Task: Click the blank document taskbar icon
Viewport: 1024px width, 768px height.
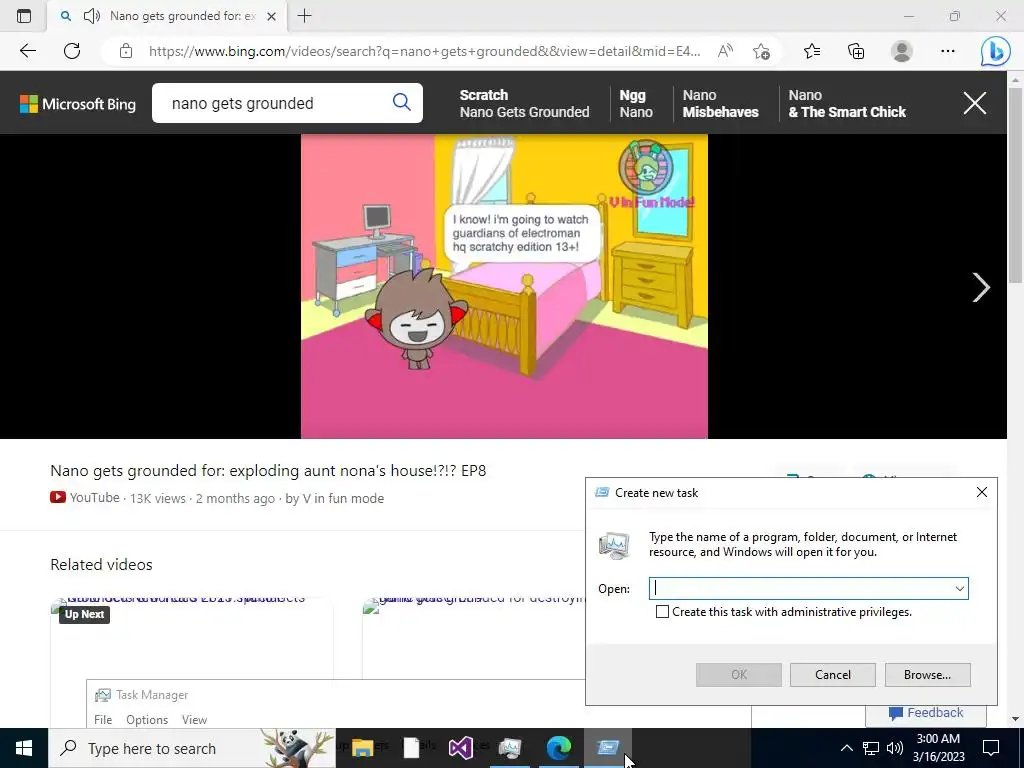Action: (411, 748)
